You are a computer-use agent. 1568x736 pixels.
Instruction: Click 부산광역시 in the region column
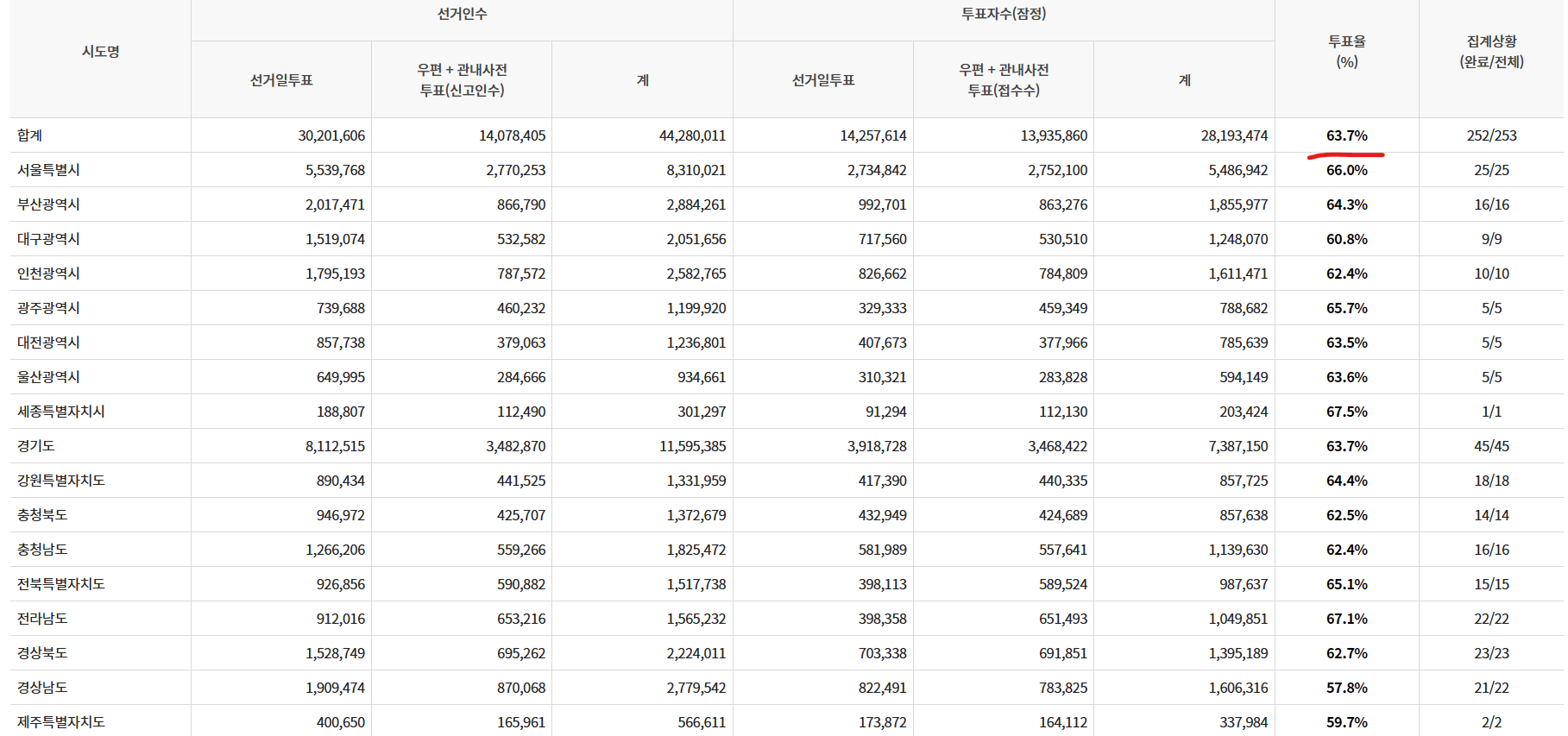click(48, 204)
